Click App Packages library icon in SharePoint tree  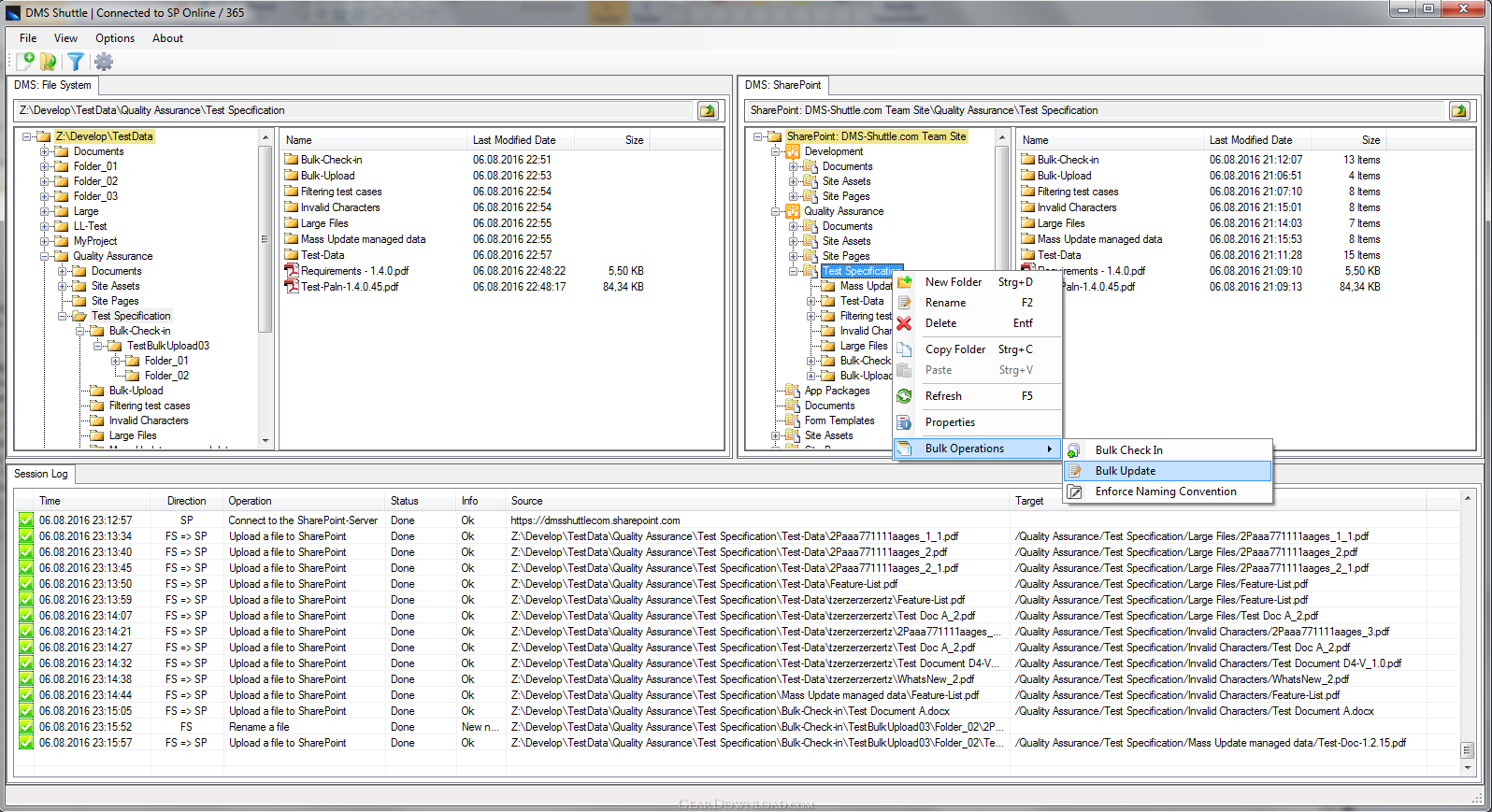tap(793, 391)
